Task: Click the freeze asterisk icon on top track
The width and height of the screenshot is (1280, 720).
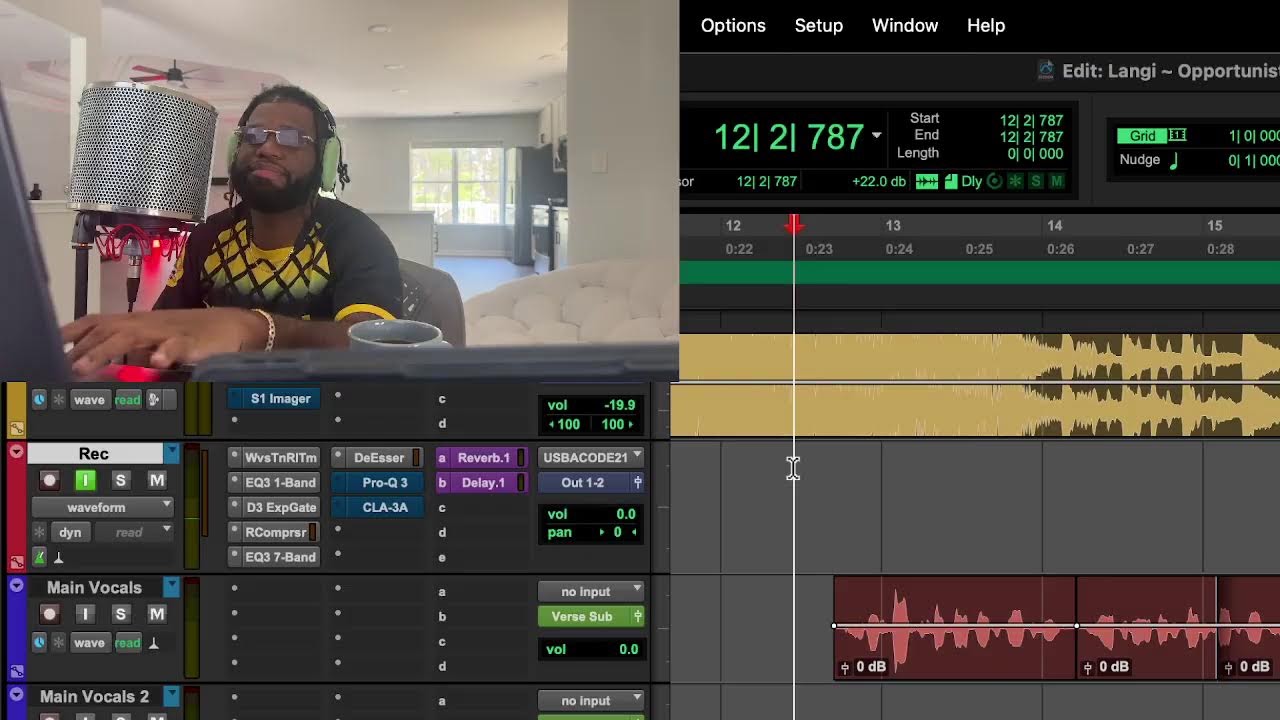Action: (58, 399)
